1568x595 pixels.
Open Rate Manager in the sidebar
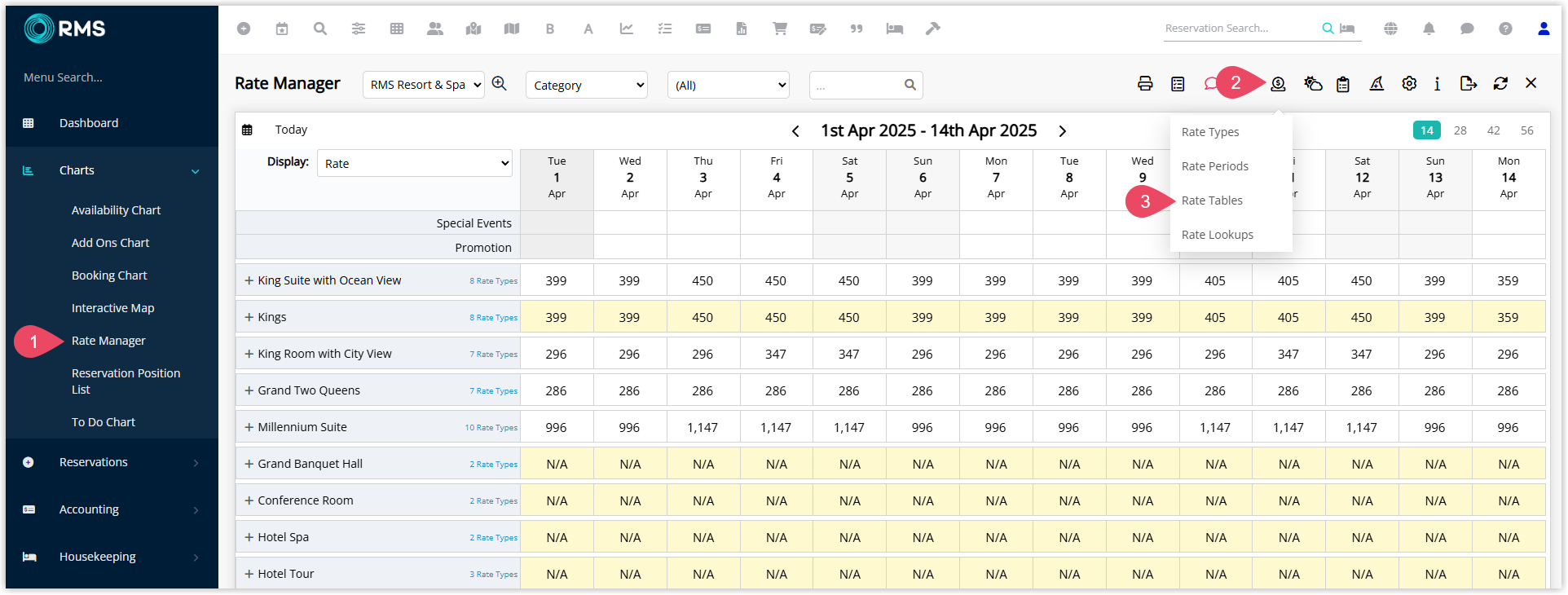[108, 341]
